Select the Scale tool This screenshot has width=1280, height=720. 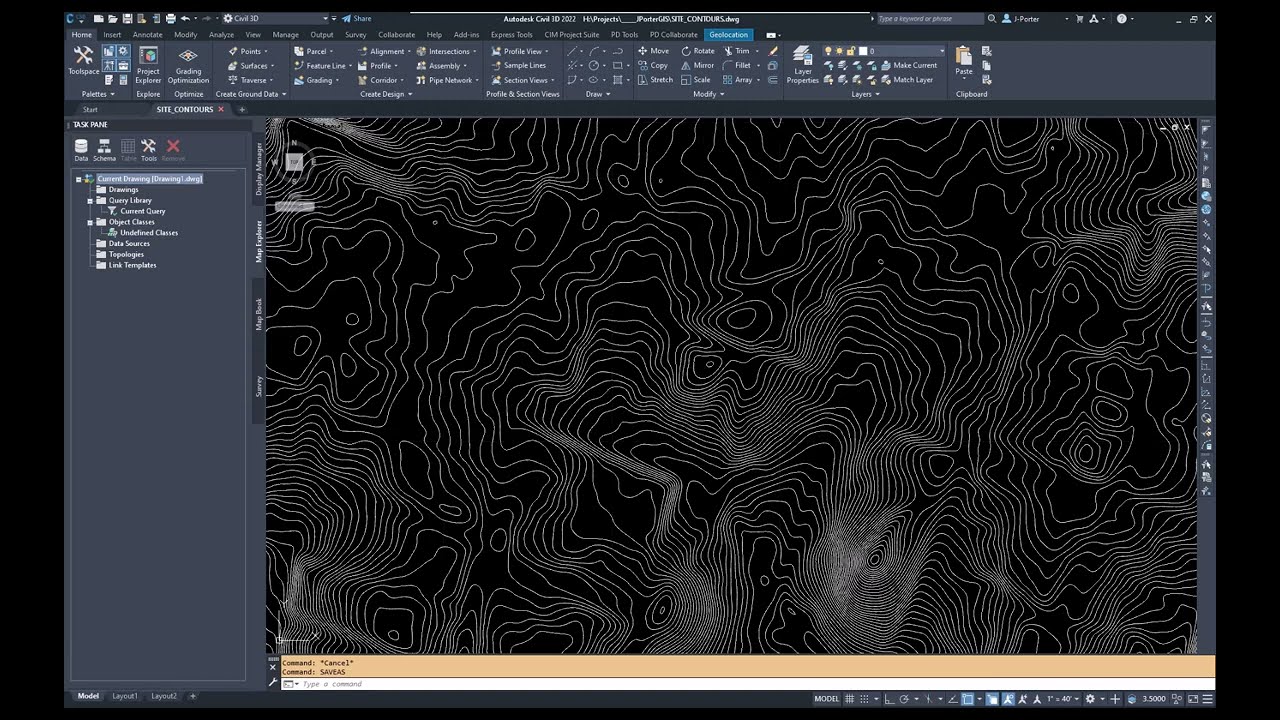[x=696, y=80]
